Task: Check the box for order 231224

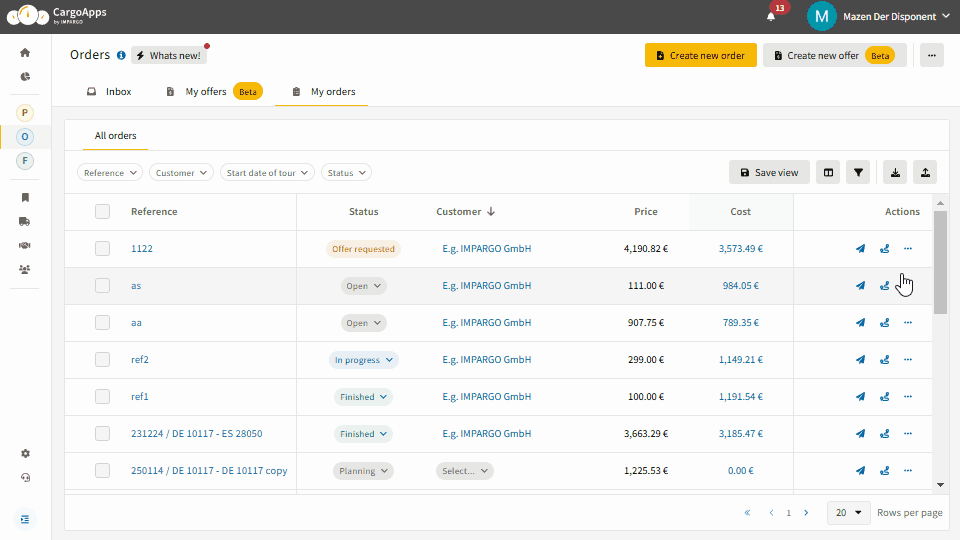Action: click(x=102, y=433)
